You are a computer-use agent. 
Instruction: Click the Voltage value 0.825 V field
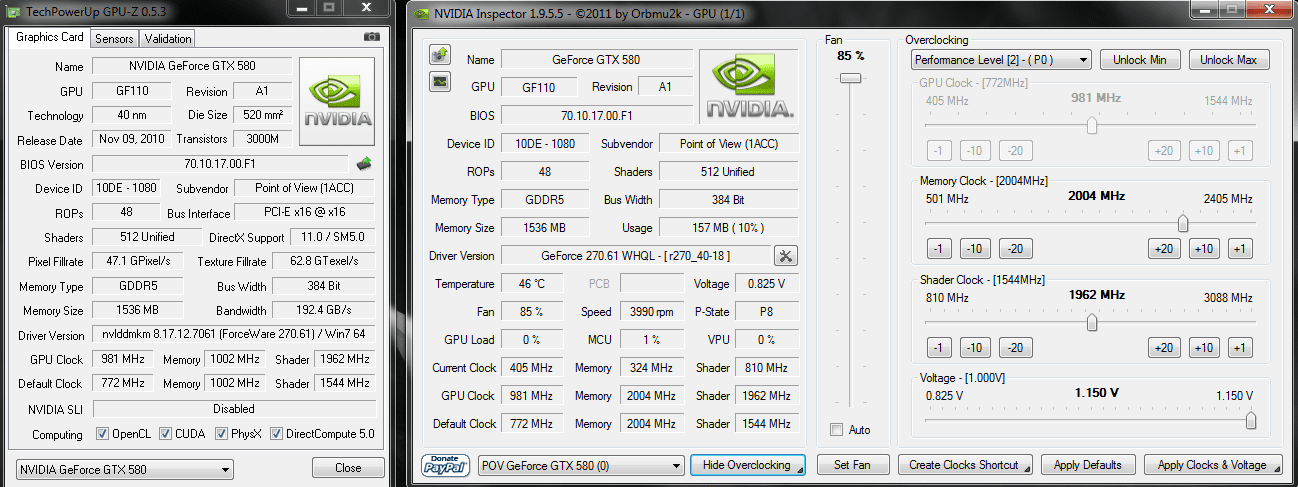click(769, 284)
